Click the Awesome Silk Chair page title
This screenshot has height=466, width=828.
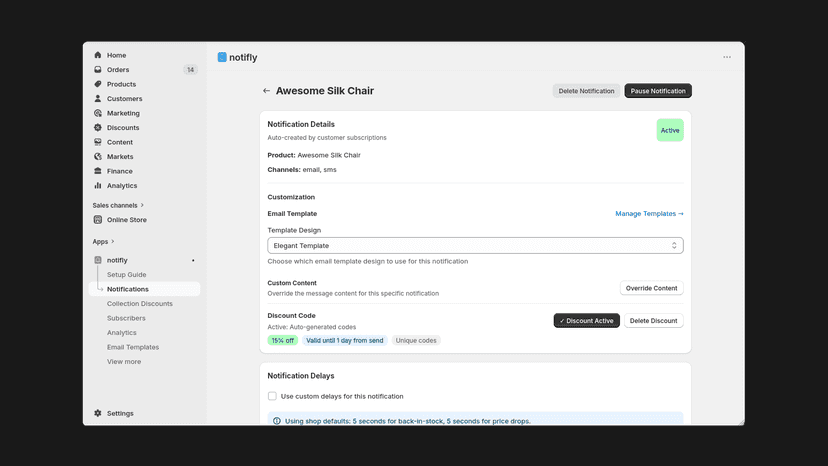coord(325,91)
